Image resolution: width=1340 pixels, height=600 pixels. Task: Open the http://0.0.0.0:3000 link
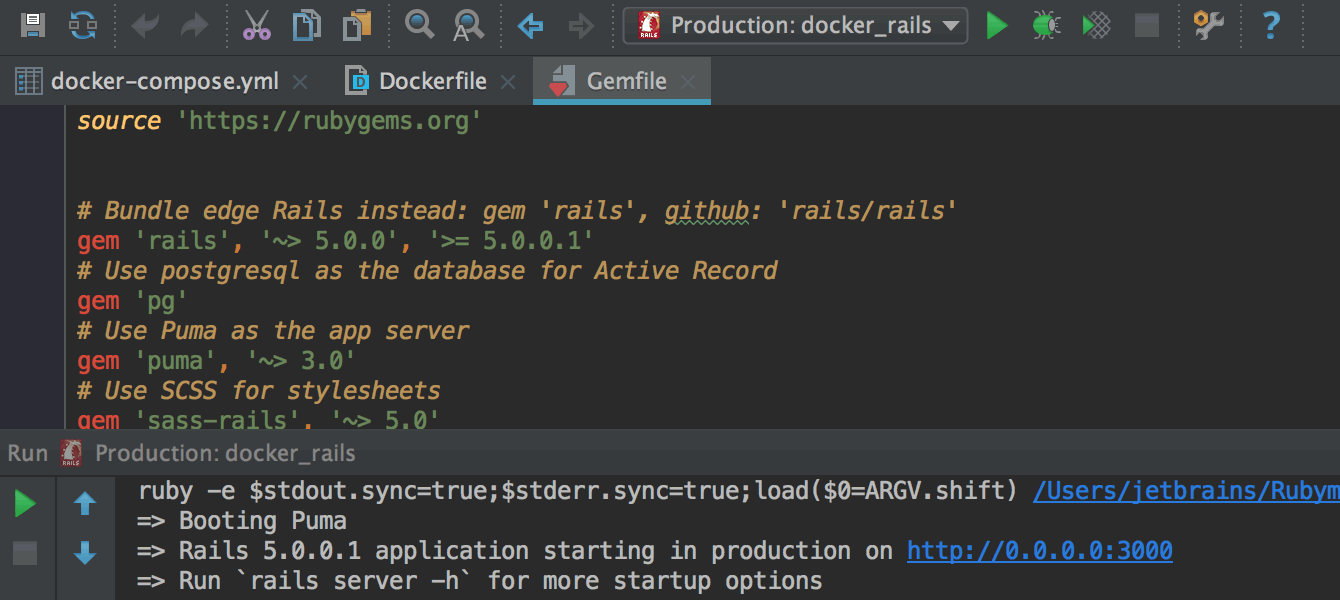(x=1039, y=551)
